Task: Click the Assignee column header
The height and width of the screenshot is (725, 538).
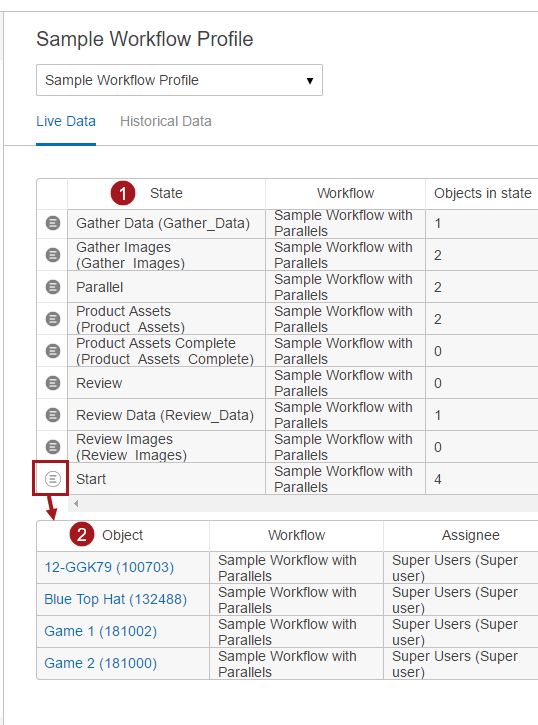Action: 471,535
